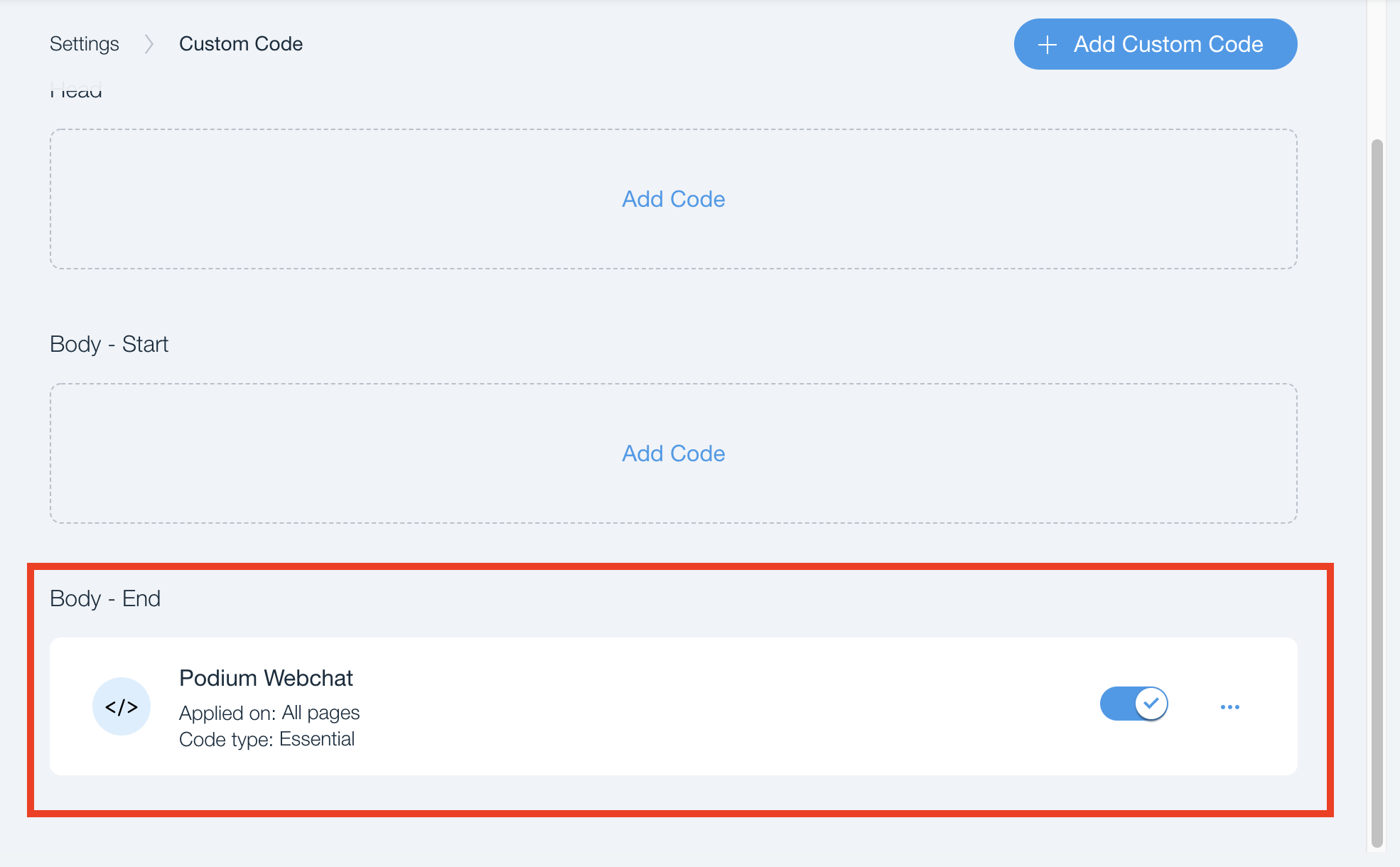Viewport: 1400px width, 867px height.
Task: Open the three-dots menu for Podium Webchat
Action: (x=1229, y=706)
